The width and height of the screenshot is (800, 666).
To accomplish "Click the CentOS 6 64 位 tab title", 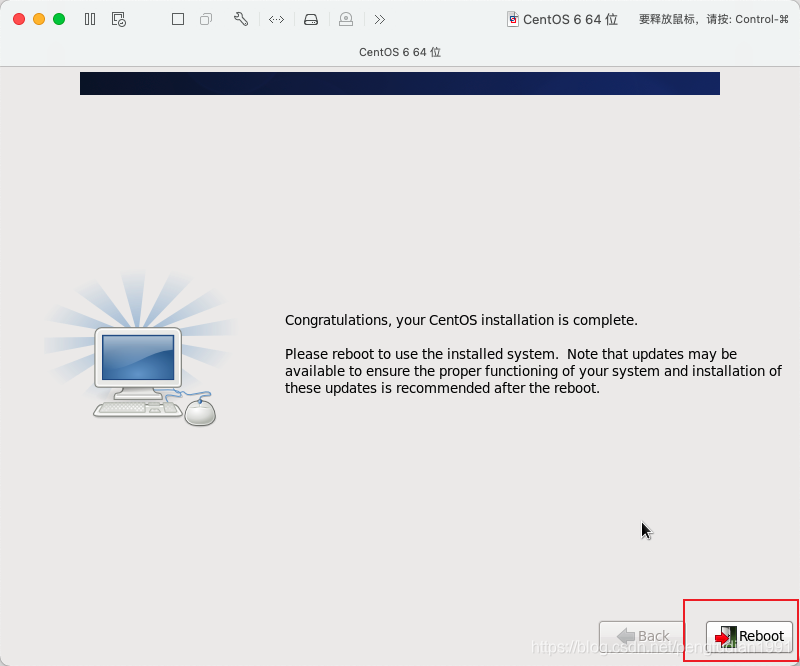I will point(400,52).
